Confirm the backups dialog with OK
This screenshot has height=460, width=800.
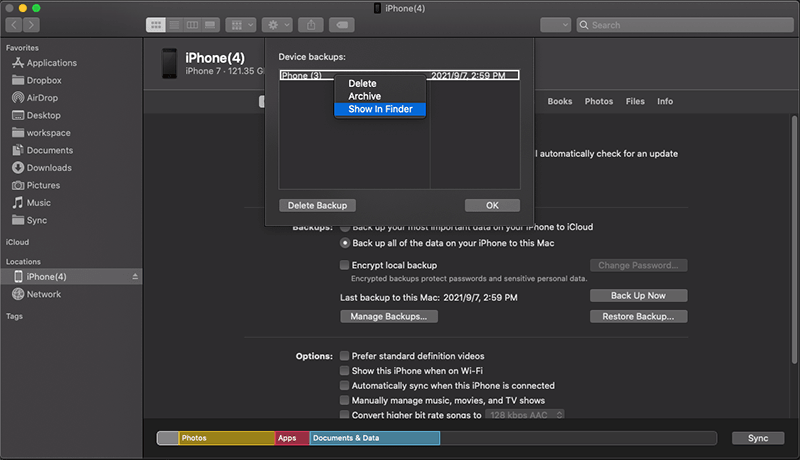[x=492, y=206]
